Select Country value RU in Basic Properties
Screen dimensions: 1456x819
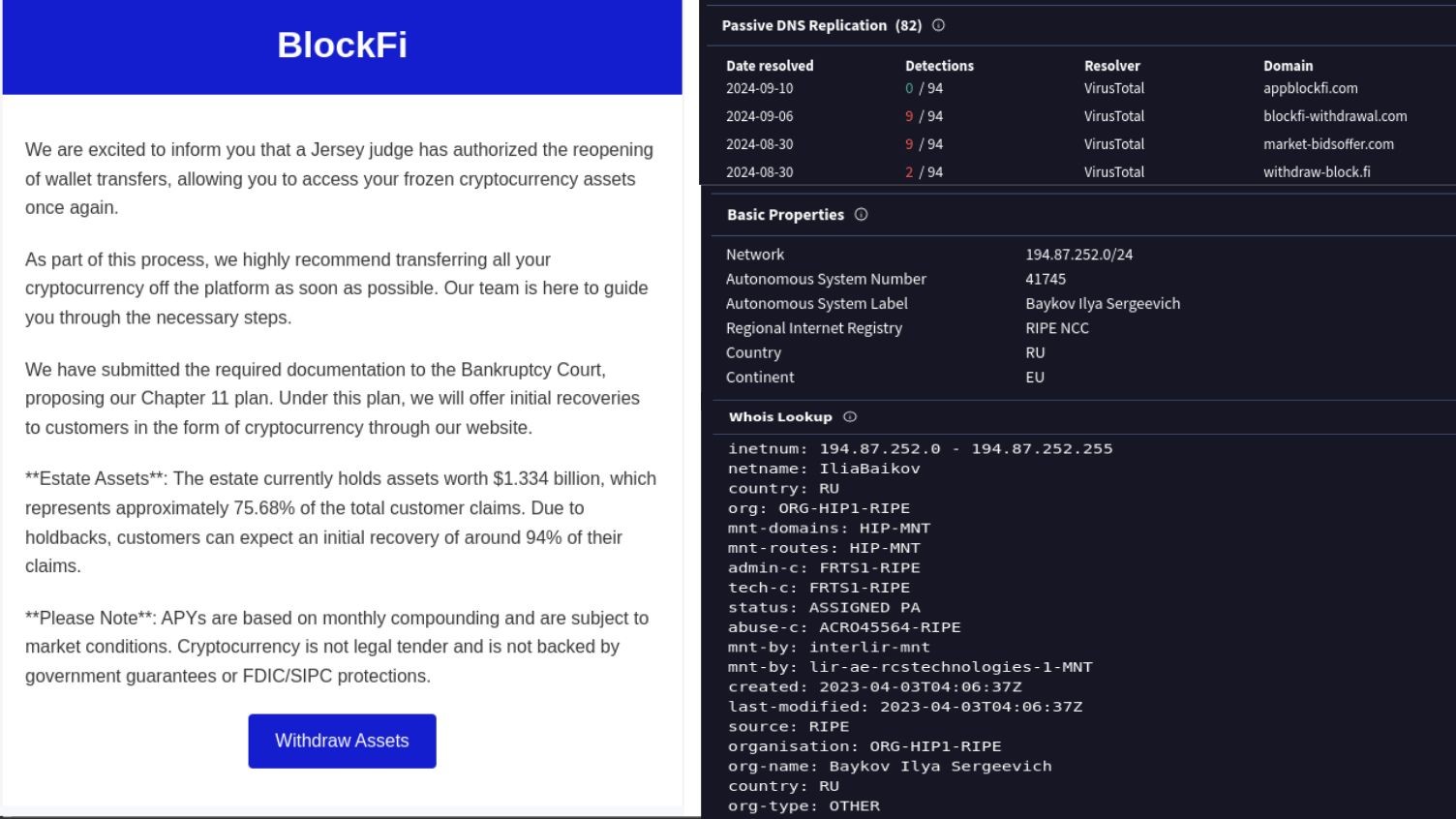[x=1035, y=353]
